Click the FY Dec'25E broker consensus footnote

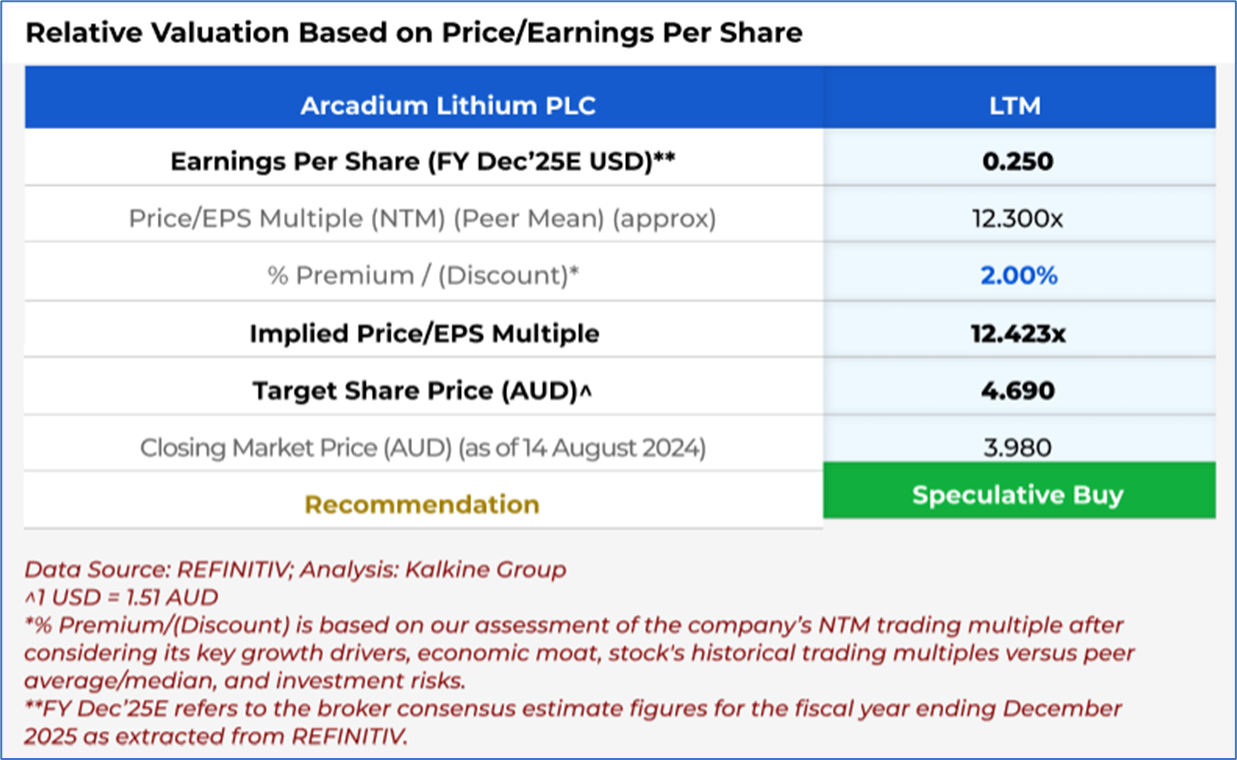pyautogui.click(x=572, y=722)
